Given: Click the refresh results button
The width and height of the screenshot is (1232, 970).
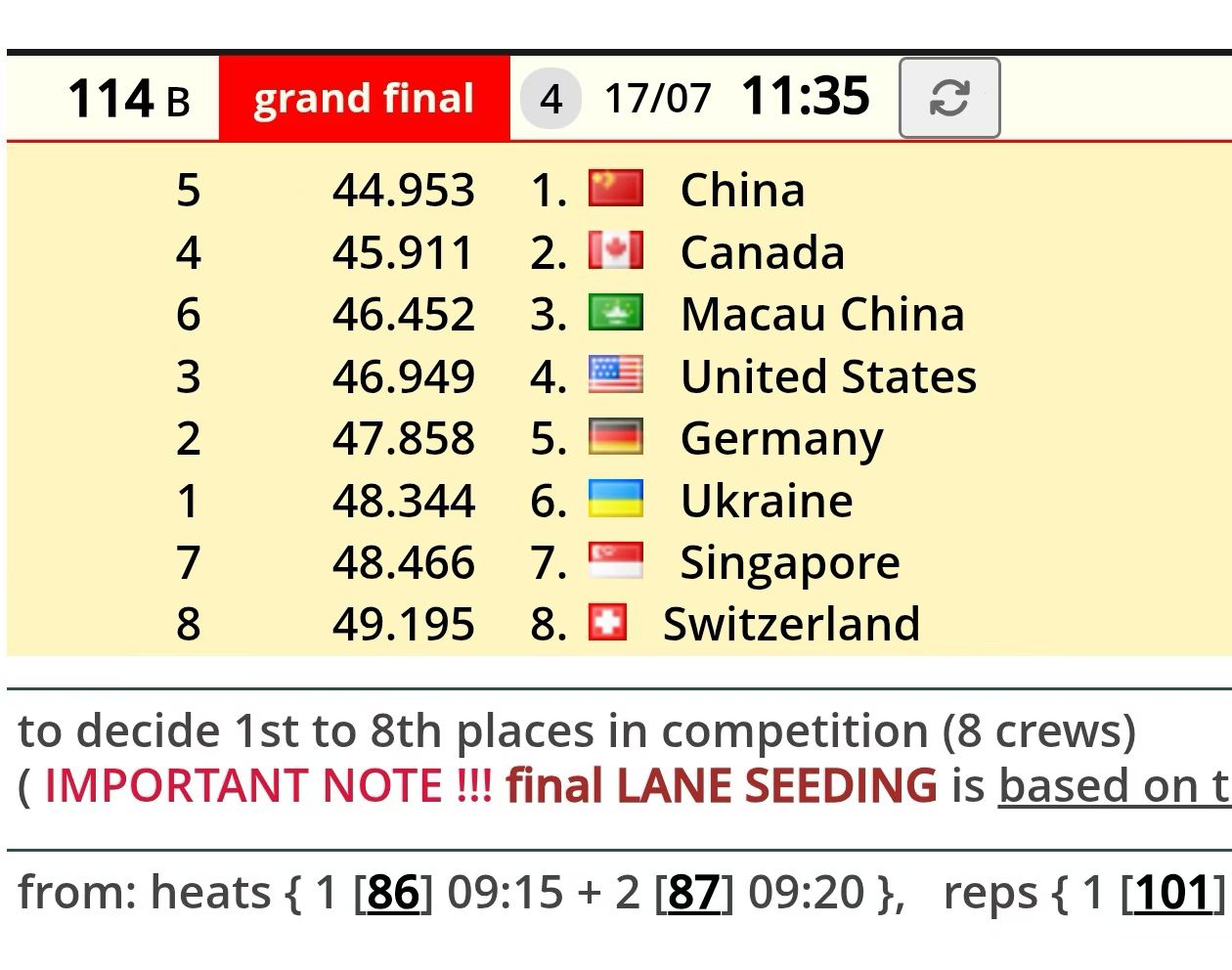Looking at the screenshot, I should (949, 98).
